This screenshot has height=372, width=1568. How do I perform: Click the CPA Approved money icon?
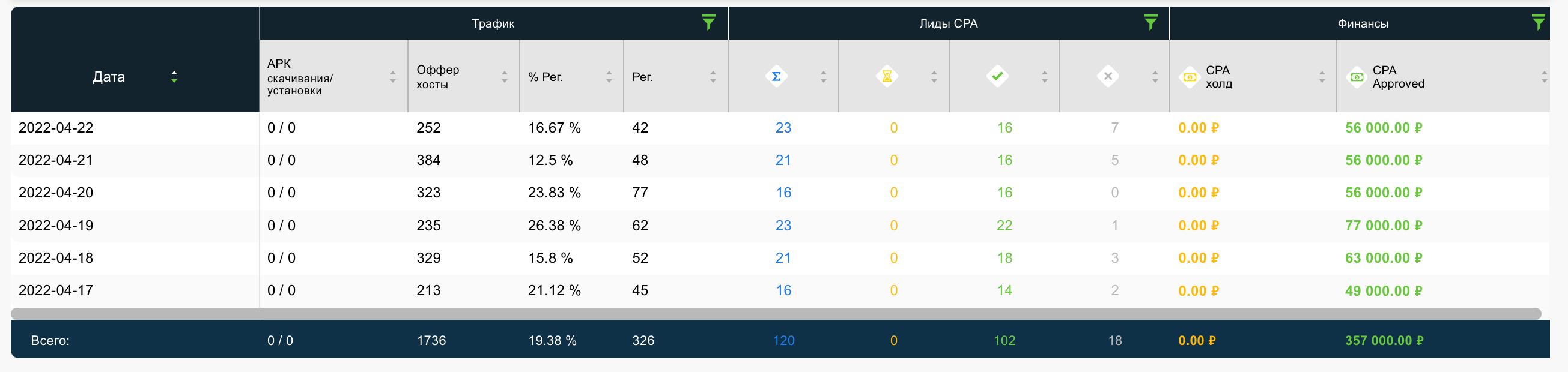(x=1357, y=77)
